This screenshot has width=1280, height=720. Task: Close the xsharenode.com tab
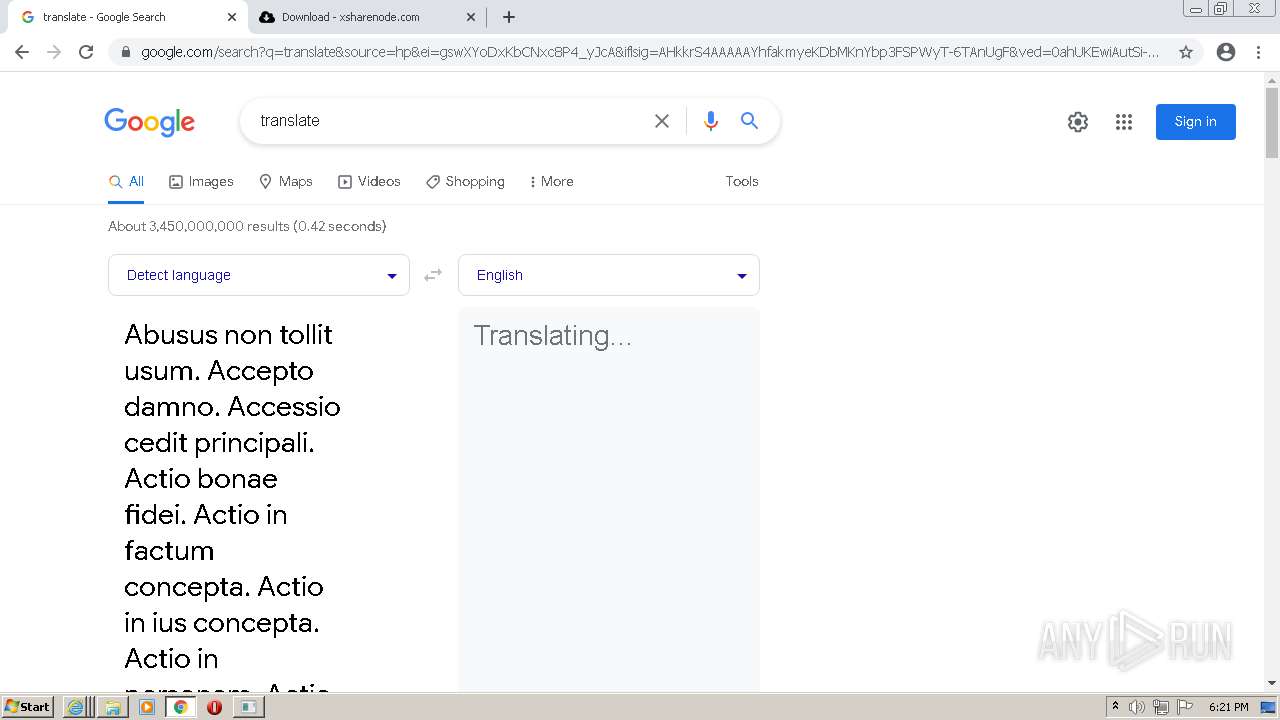[x=471, y=17]
